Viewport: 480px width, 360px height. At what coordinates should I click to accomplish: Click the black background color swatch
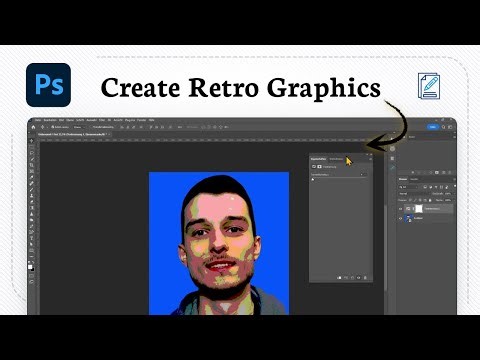pyautogui.click(x=32, y=269)
